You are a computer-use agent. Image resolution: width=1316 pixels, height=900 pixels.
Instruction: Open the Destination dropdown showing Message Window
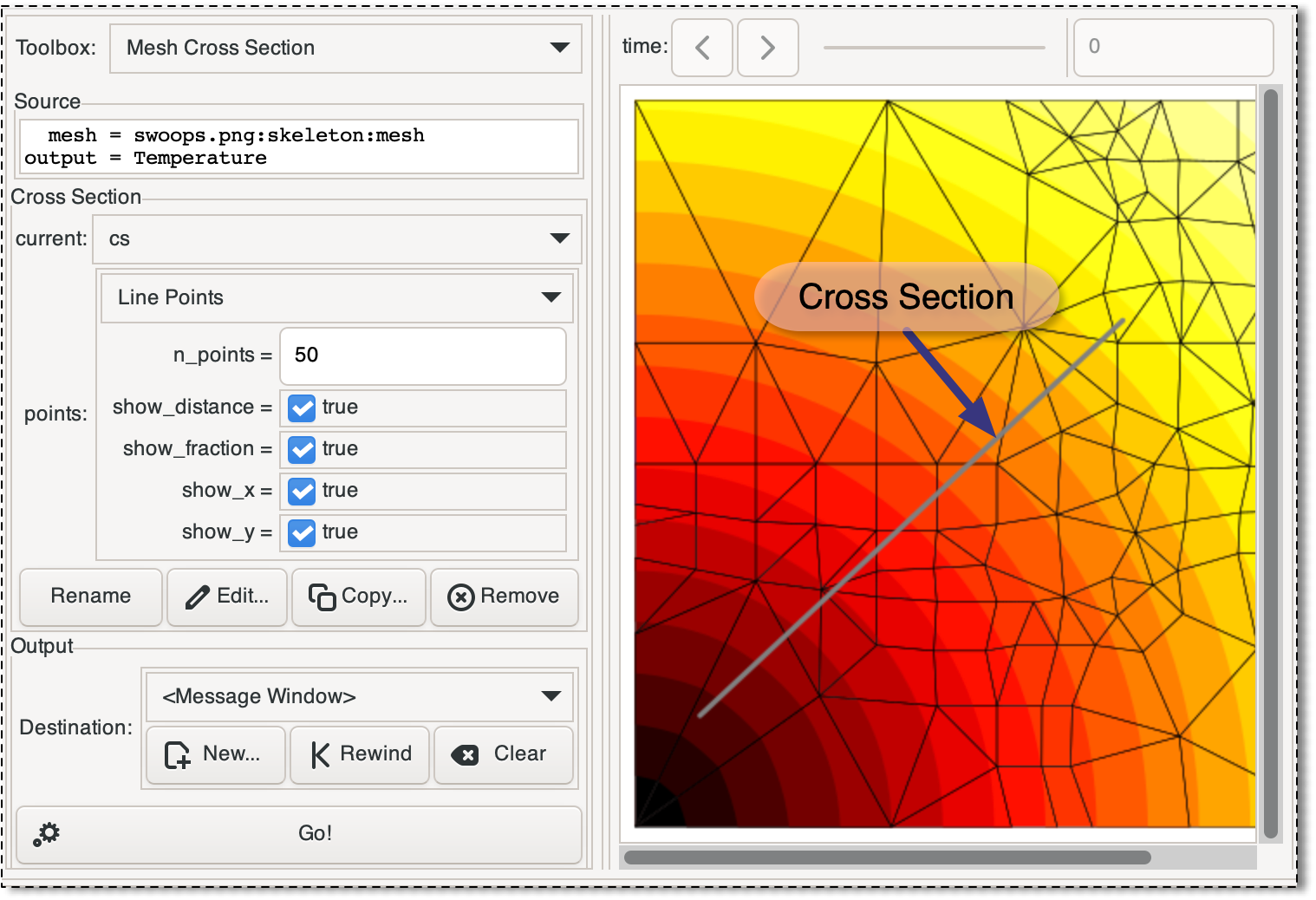point(359,696)
